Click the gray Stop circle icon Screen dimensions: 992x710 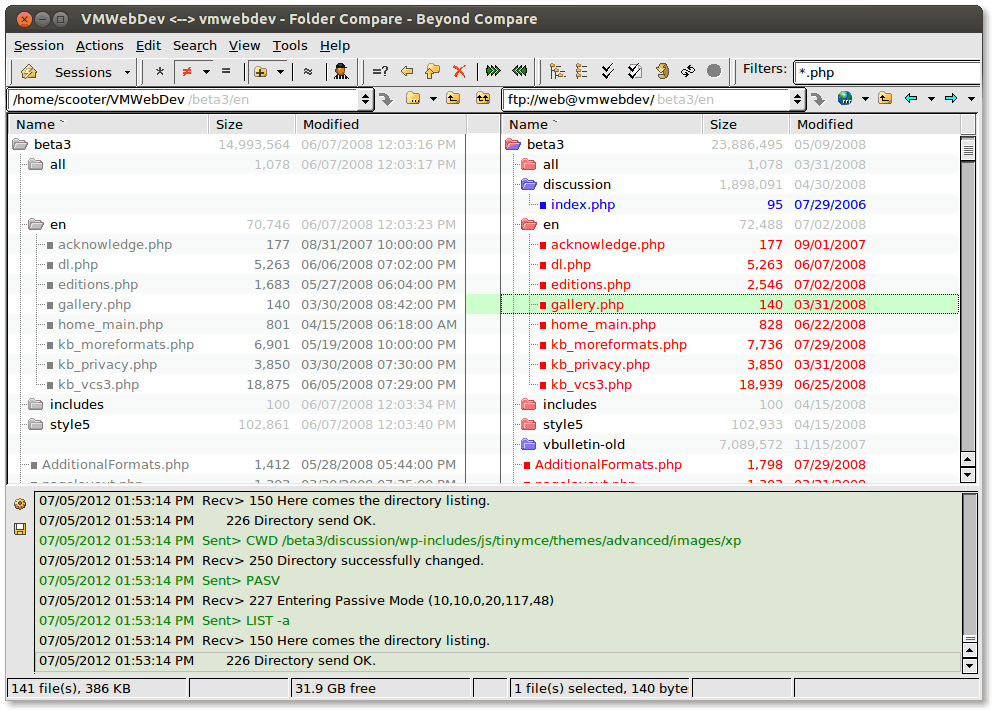714,71
